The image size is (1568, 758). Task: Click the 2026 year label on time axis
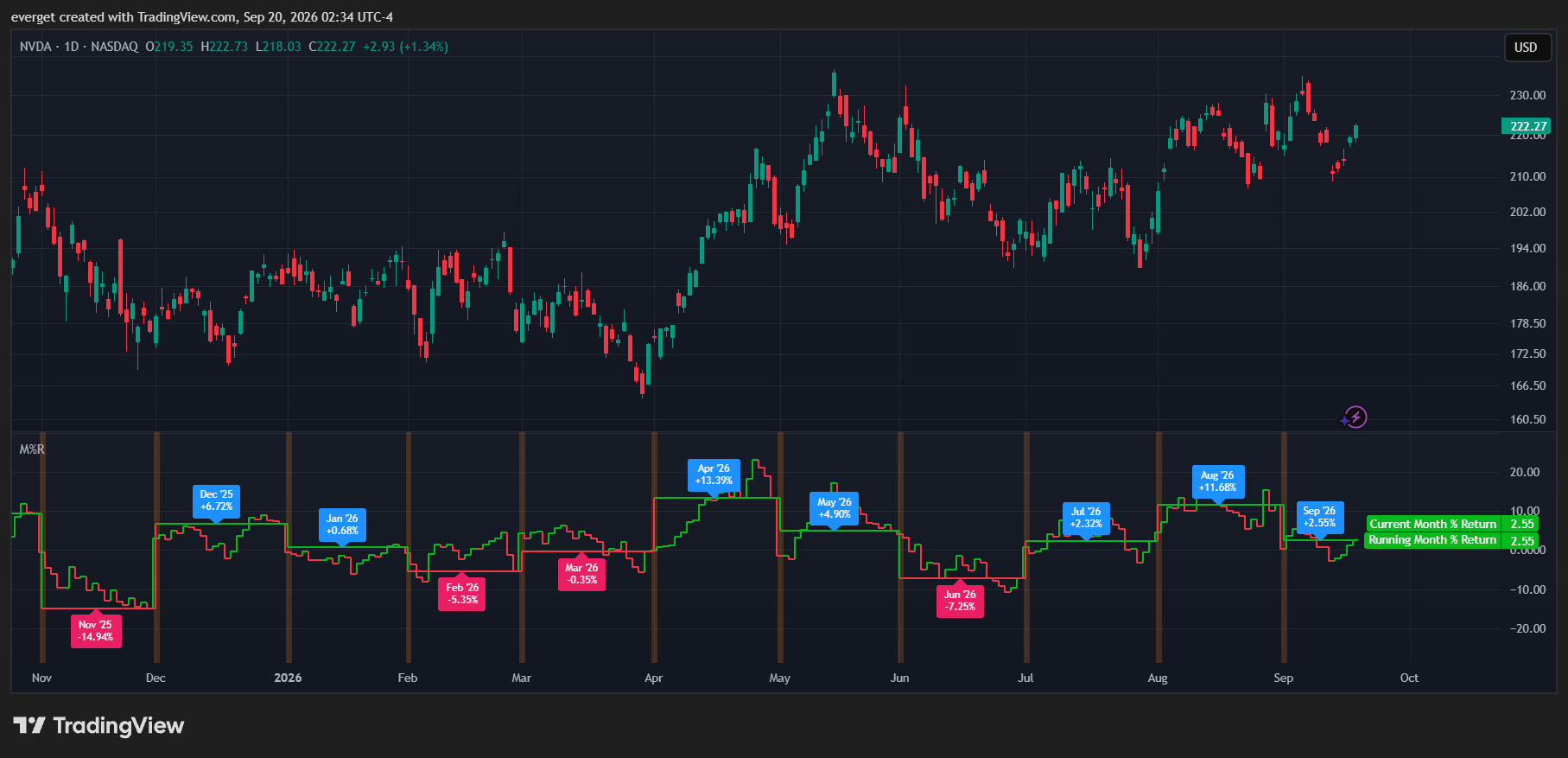(x=288, y=678)
